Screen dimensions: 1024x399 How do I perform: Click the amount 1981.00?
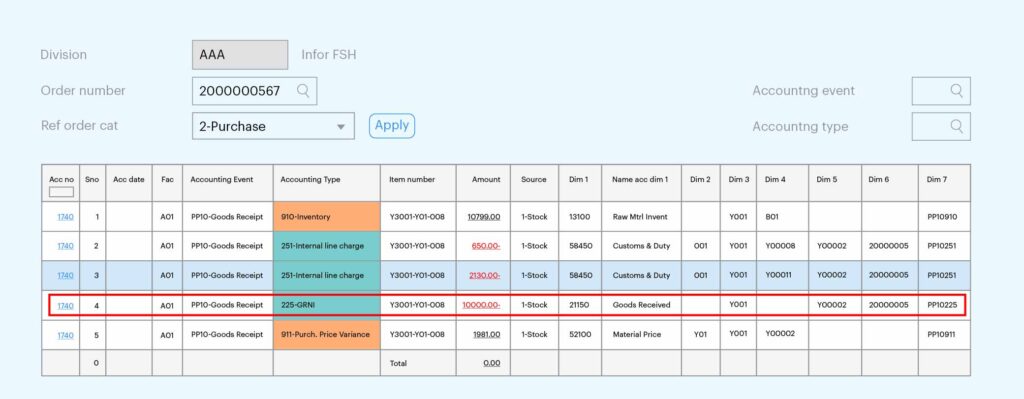[x=487, y=334]
